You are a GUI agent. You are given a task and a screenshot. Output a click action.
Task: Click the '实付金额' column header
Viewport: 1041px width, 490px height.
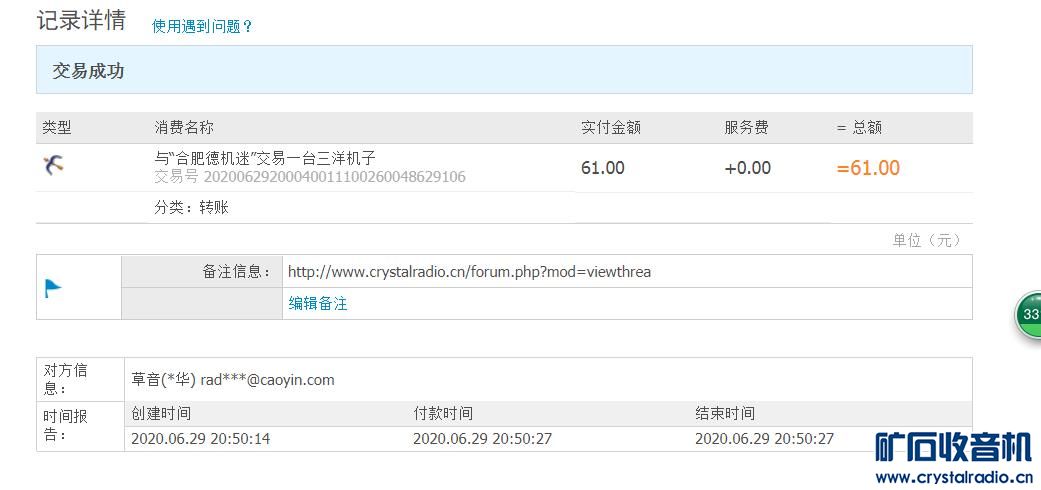click(611, 127)
